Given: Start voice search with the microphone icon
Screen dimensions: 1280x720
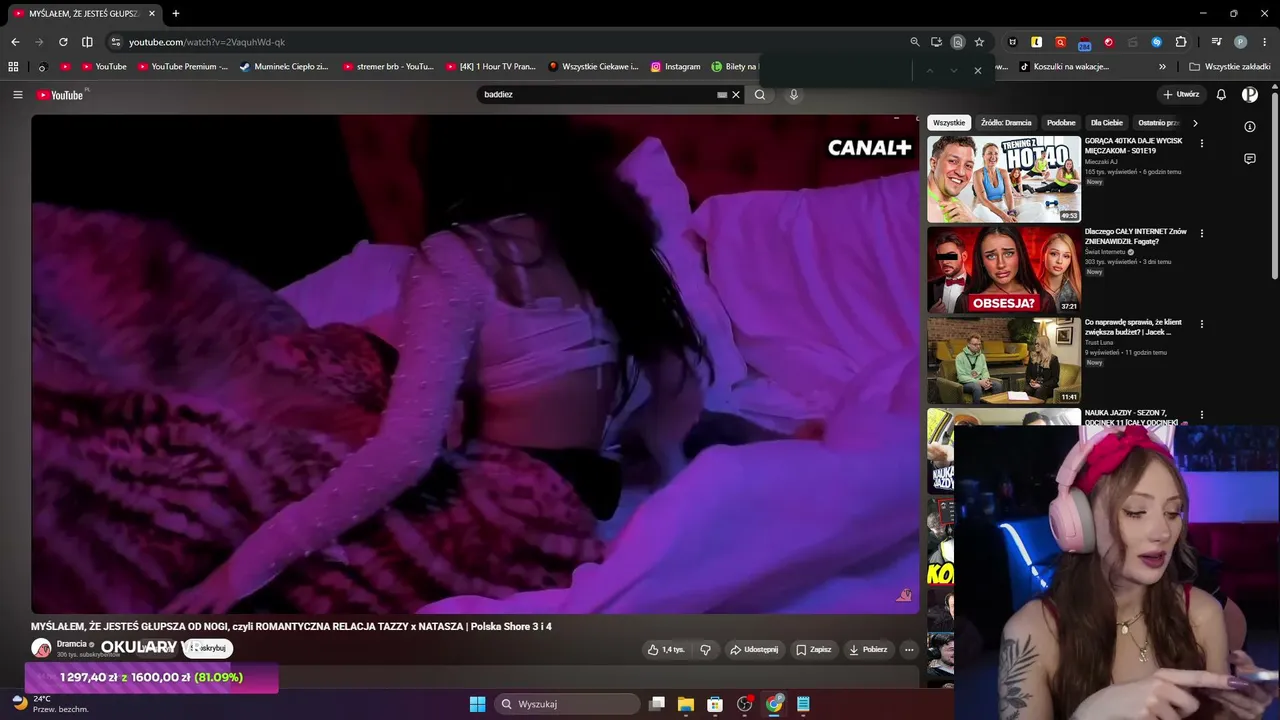Looking at the screenshot, I should 794,95.
